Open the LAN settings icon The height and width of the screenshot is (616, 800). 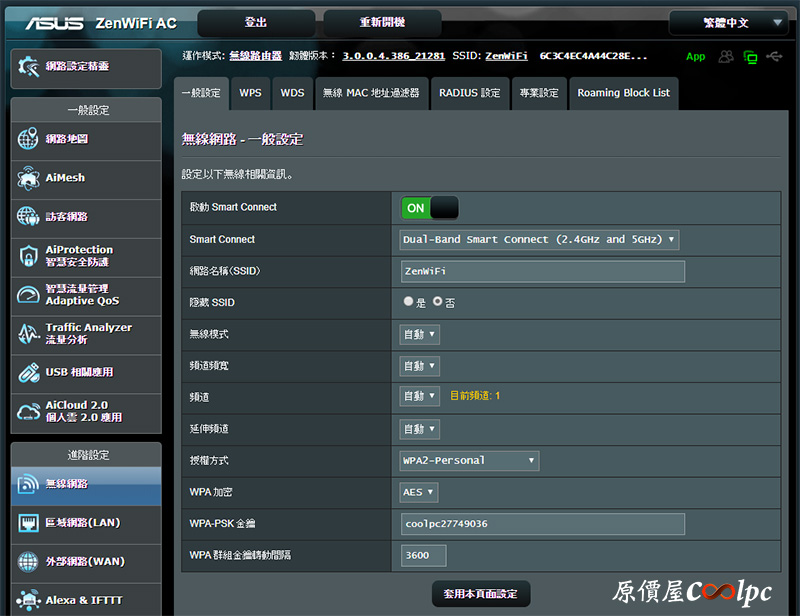(28, 523)
